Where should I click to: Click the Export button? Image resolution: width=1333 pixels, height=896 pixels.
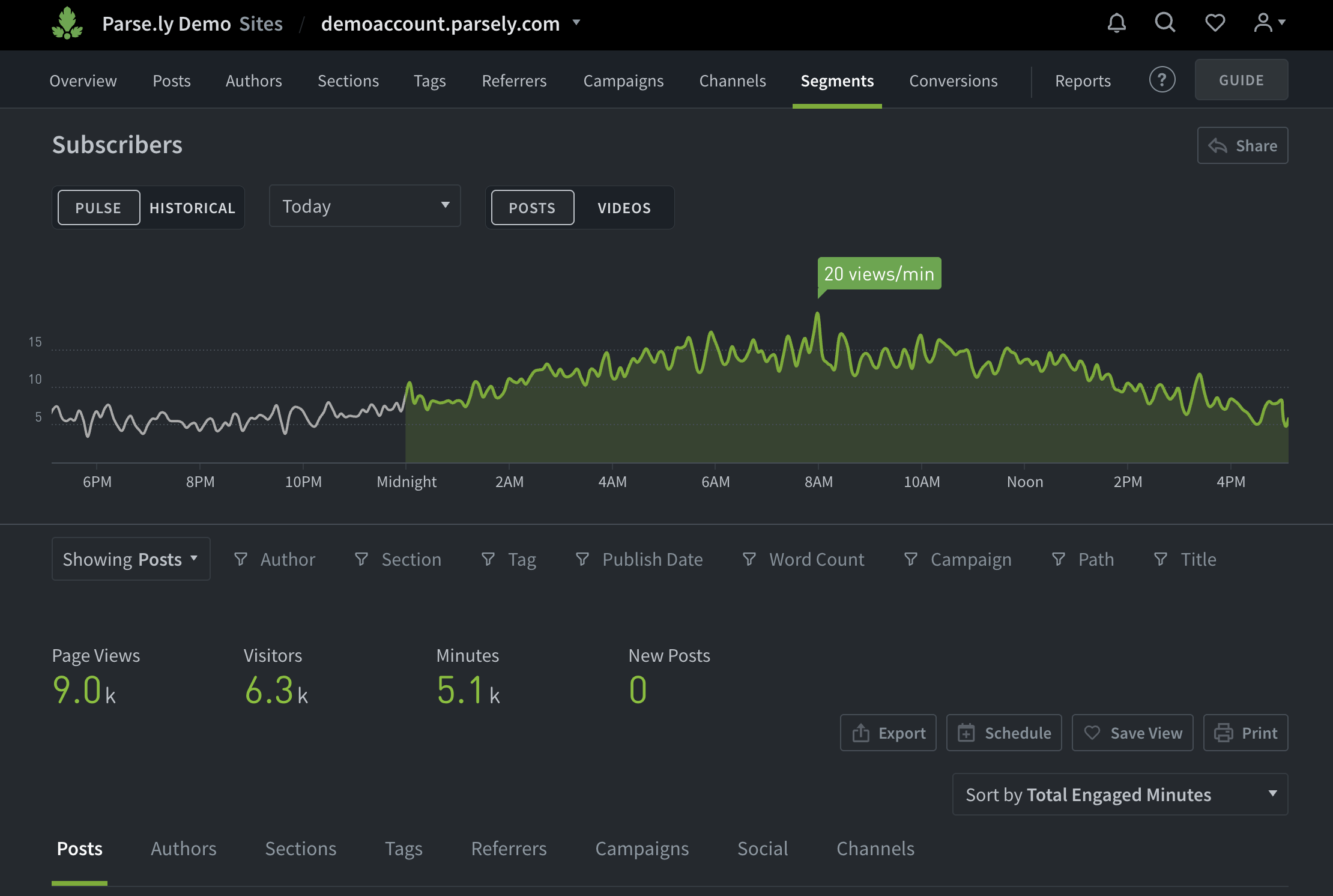888,733
